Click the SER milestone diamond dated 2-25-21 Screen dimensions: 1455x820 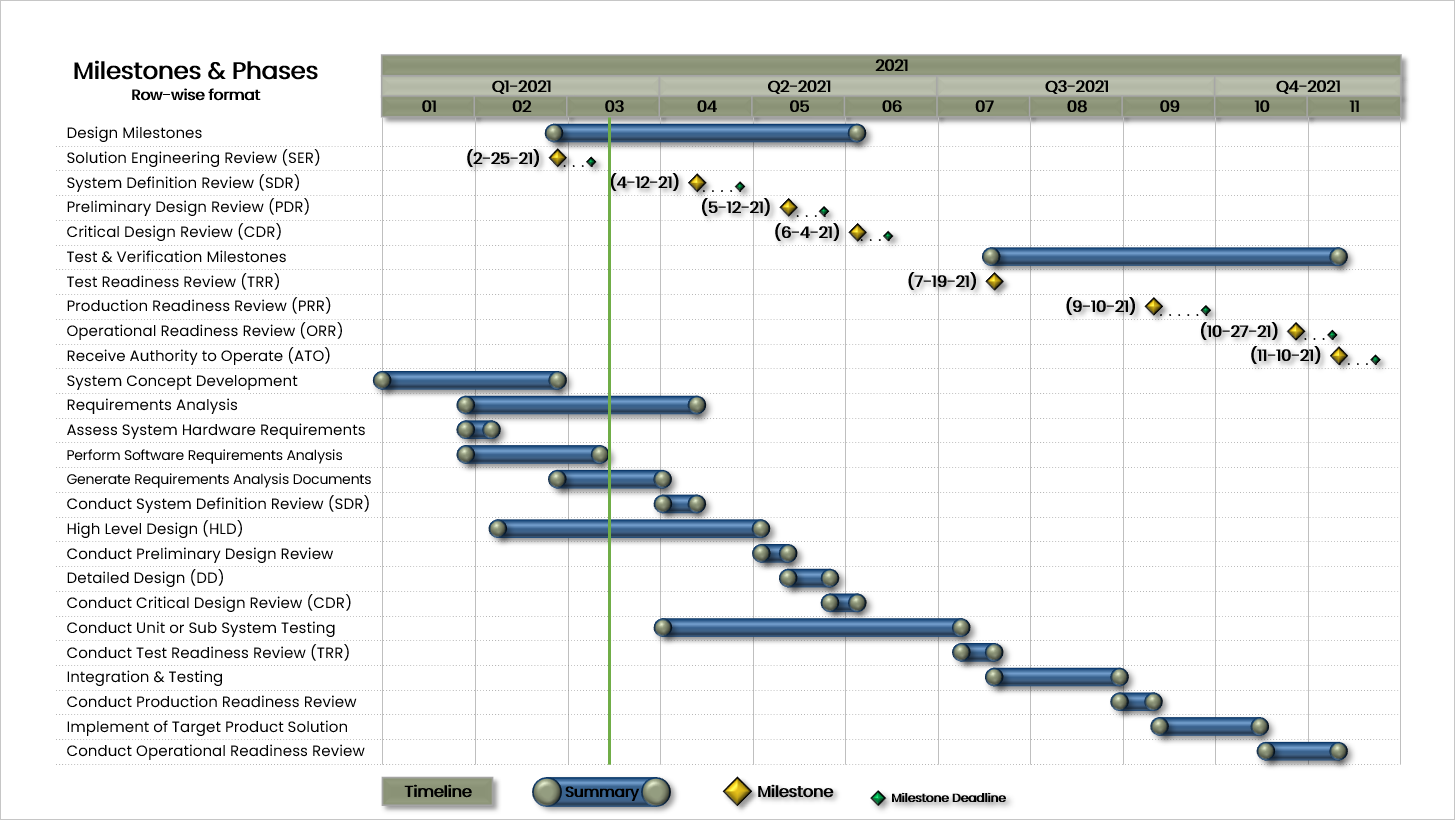tap(558, 158)
